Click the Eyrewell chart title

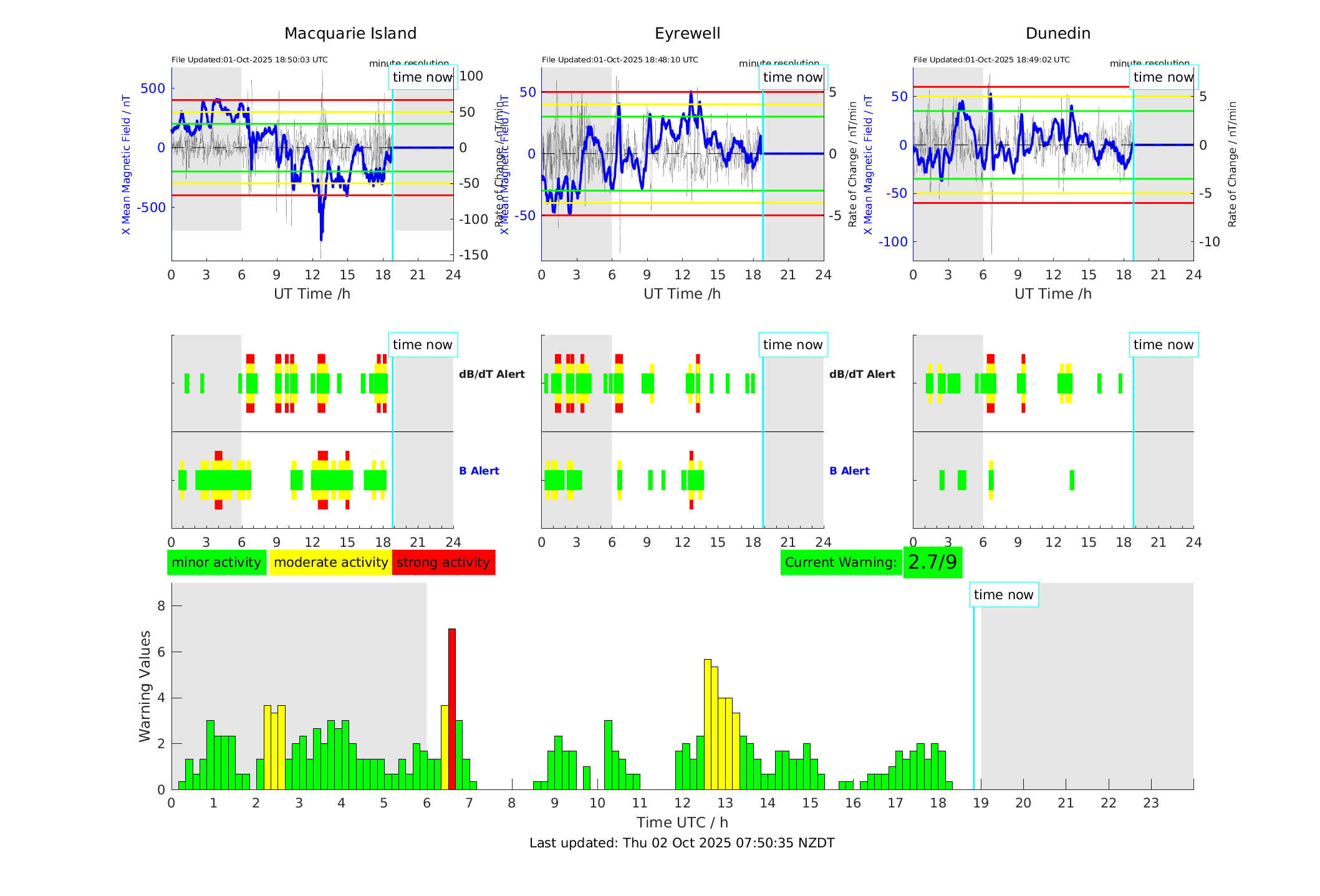pyautogui.click(x=687, y=34)
